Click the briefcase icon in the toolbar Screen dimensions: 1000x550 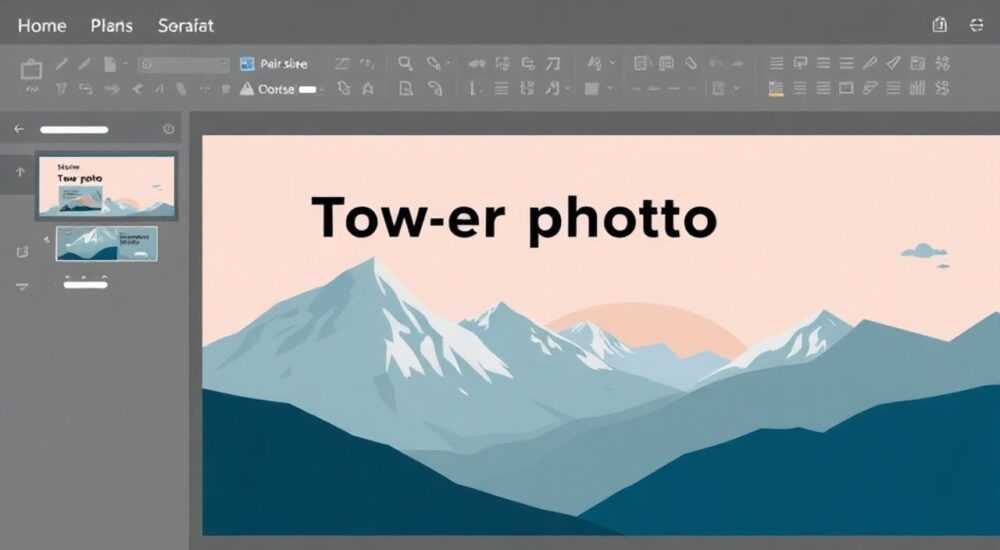(x=31, y=69)
